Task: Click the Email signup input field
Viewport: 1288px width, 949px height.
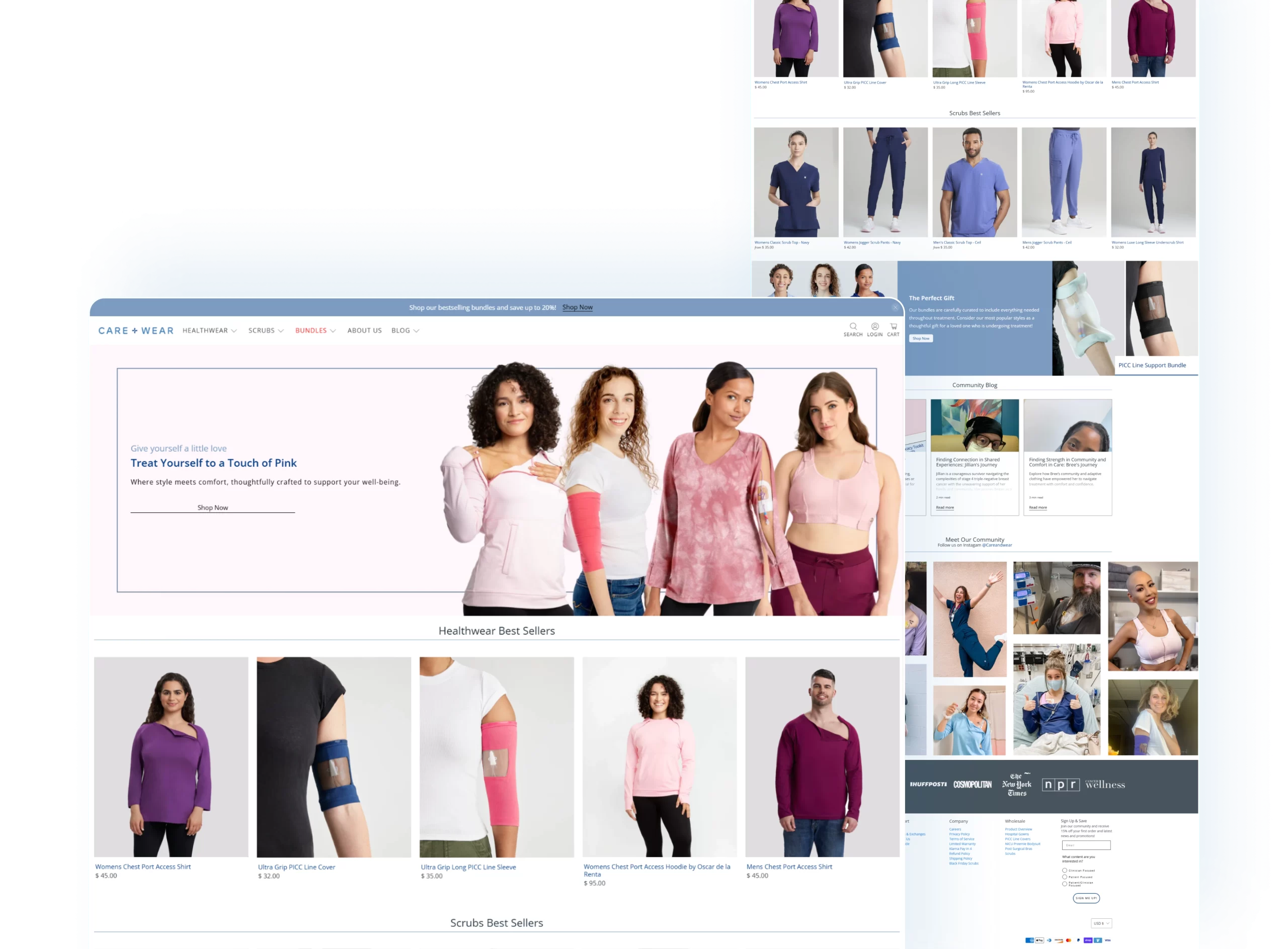Action: coord(1086,845)
